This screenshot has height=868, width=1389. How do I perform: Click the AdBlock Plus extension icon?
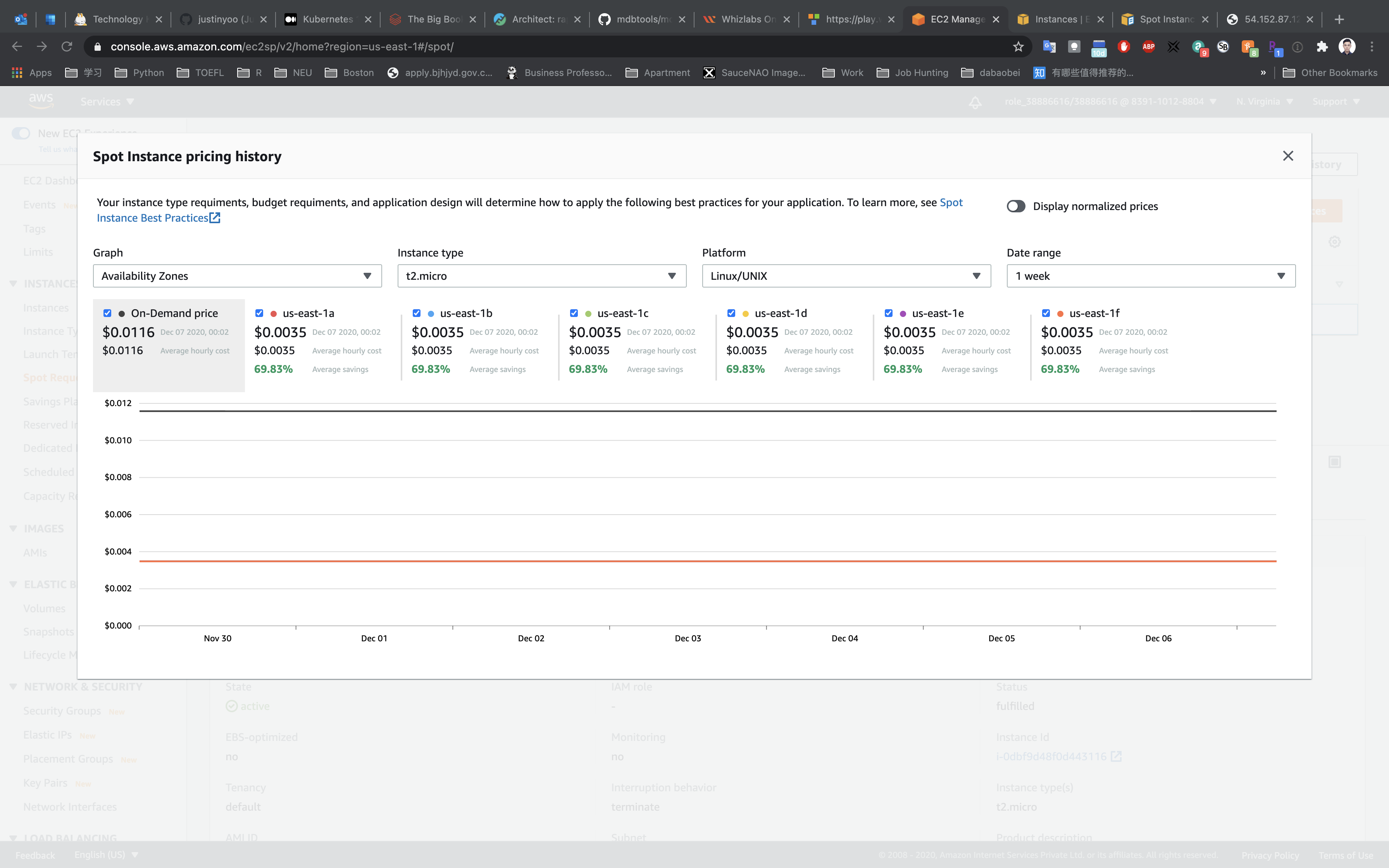pyautogui.click(x=1148, y=46)
